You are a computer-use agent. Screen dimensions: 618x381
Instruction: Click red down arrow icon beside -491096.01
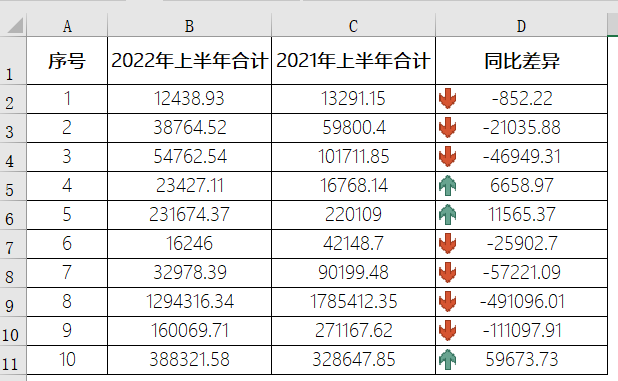coord(447,302)
